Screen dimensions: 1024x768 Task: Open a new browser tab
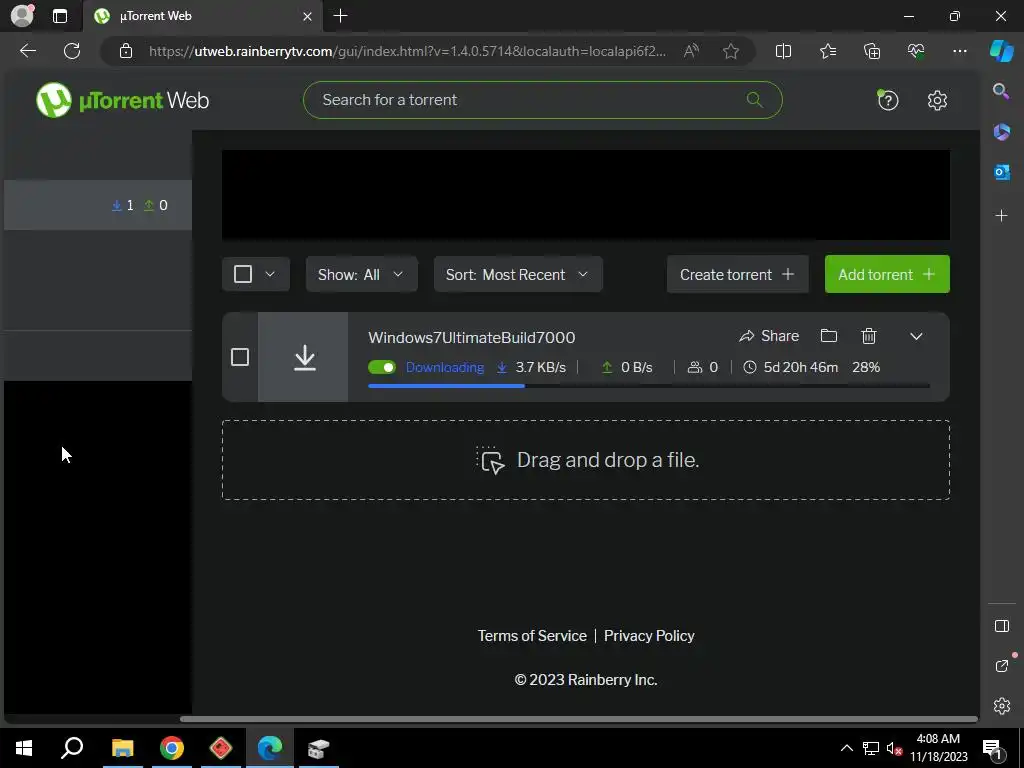click(x=340, y=16)
